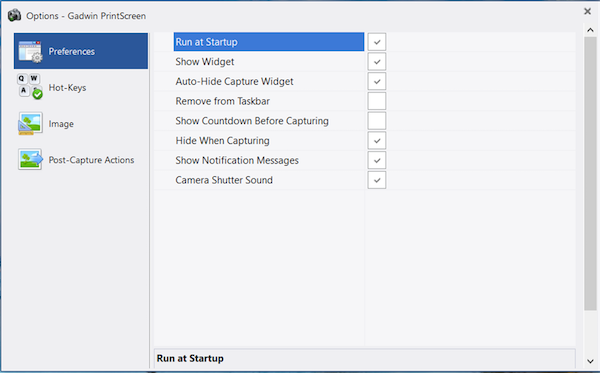The height and width of the screenshot is (373, 600).
Task: Toggle the Show Widget checkbox
Action: tap(377, 62)
